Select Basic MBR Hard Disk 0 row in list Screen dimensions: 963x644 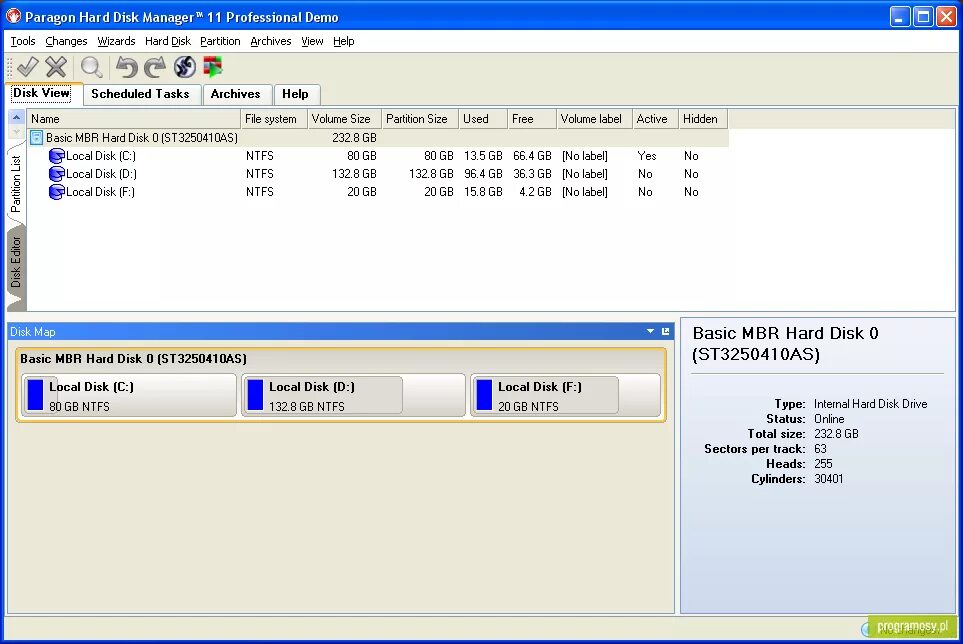pos(378,138)
